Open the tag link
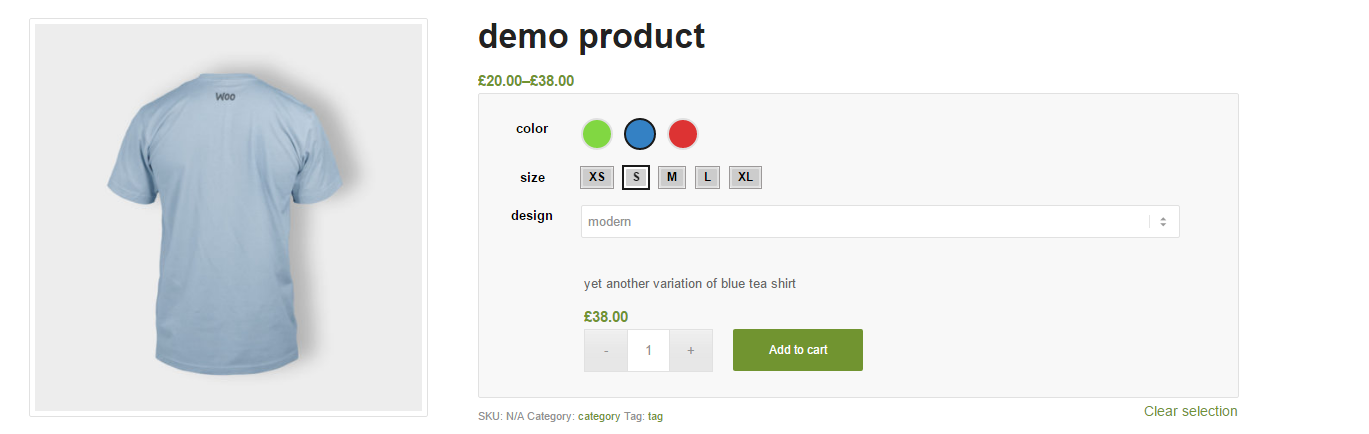Viewport: 1369px width, 434px height. point(655,416)
